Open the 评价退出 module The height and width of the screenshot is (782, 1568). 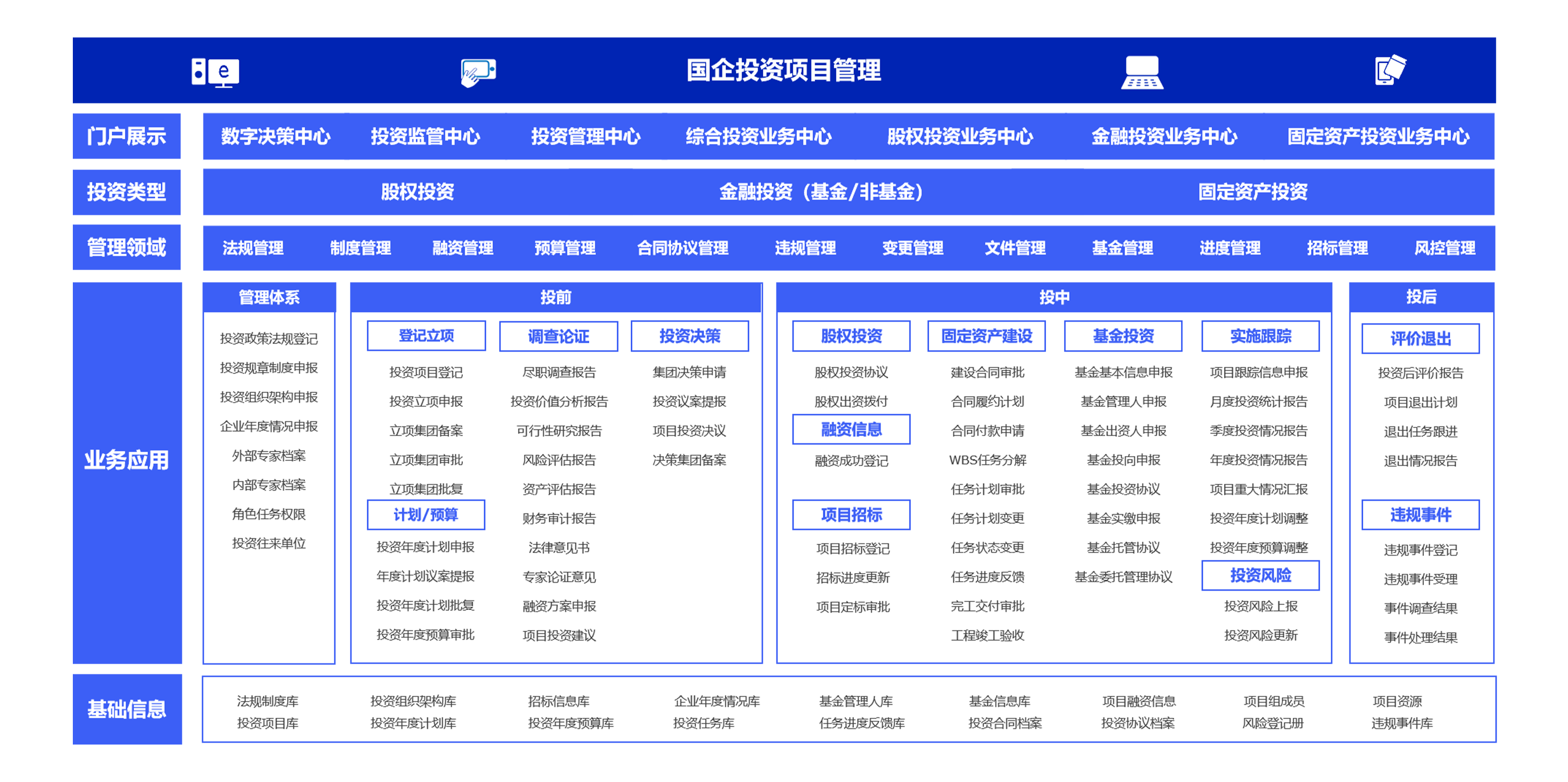1421,338
